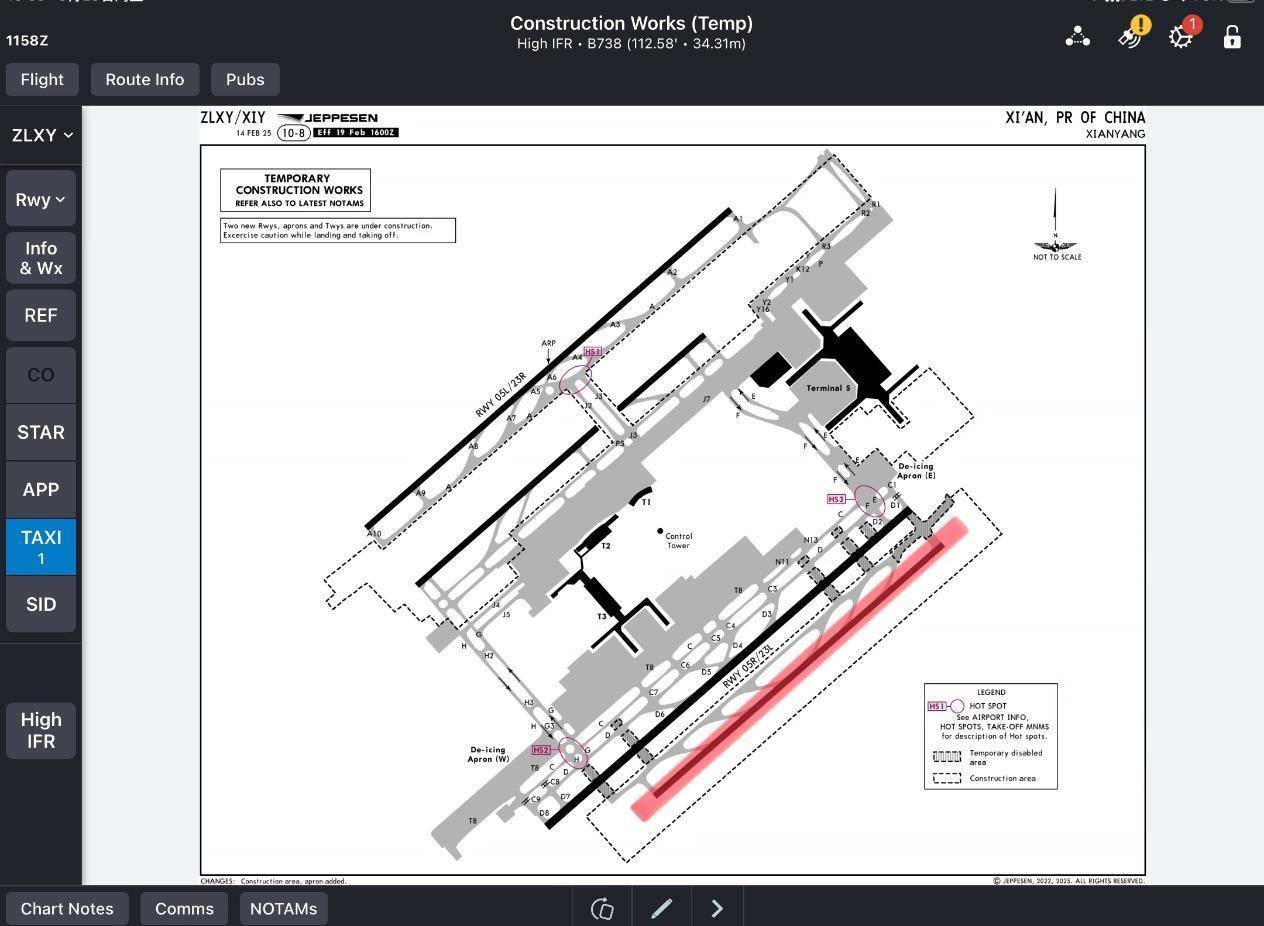Tap the T2 terminal label
Screen dimensions: 1264x926
pyautogui.click(x=606, y=546)
